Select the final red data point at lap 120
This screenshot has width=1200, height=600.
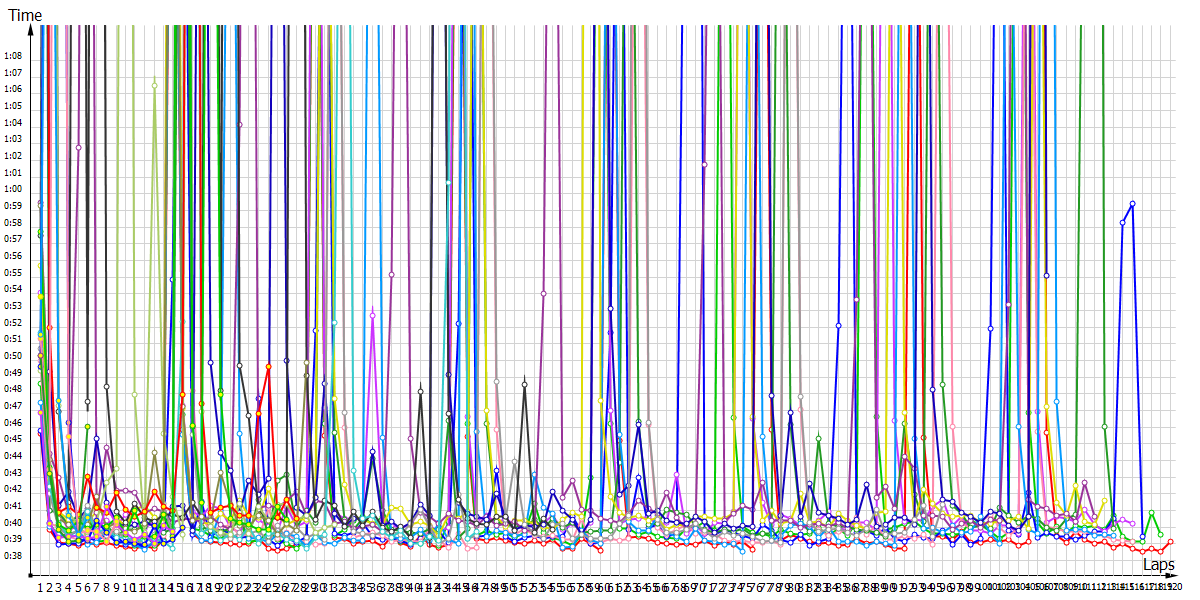[1170, 542]
